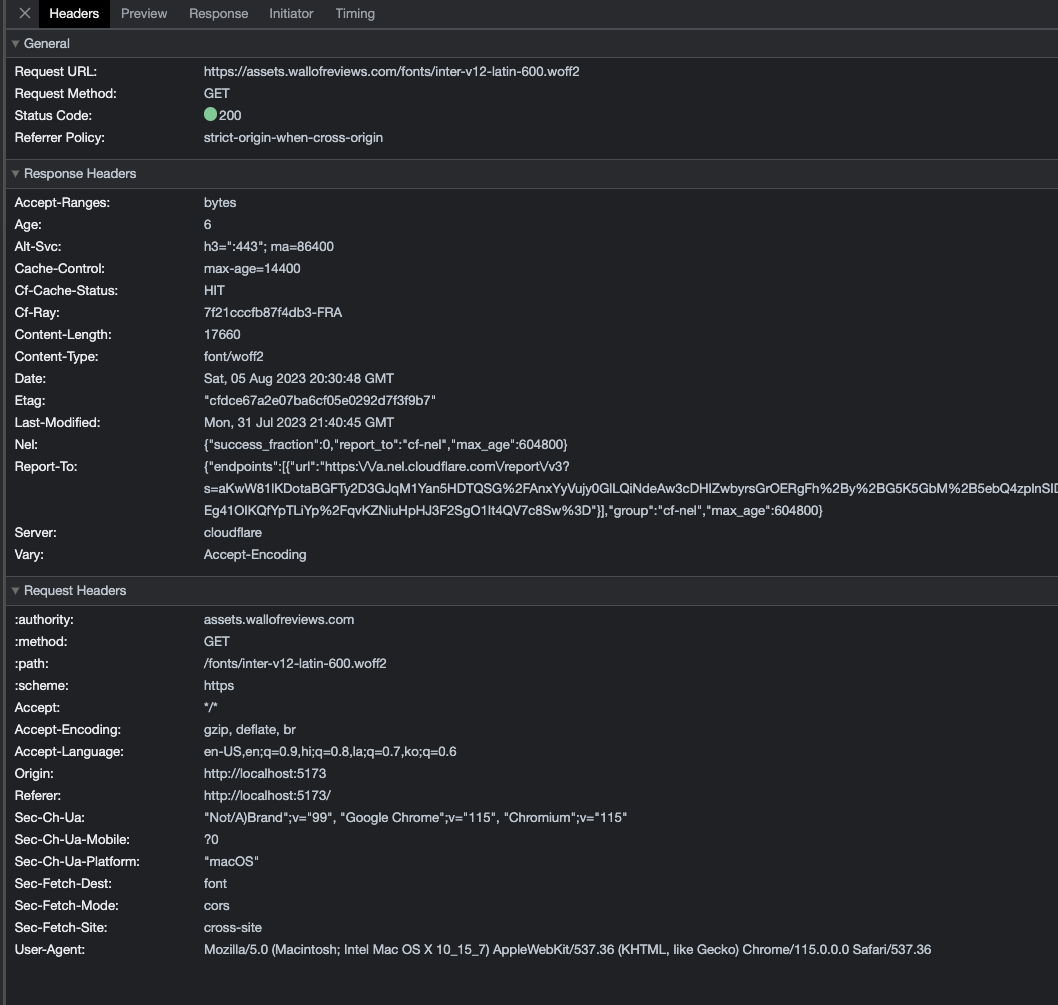The image size is (1058, 1005).
Task: Click the disclosure triangle beside Request Headers
Action: [x=15, y=590]
